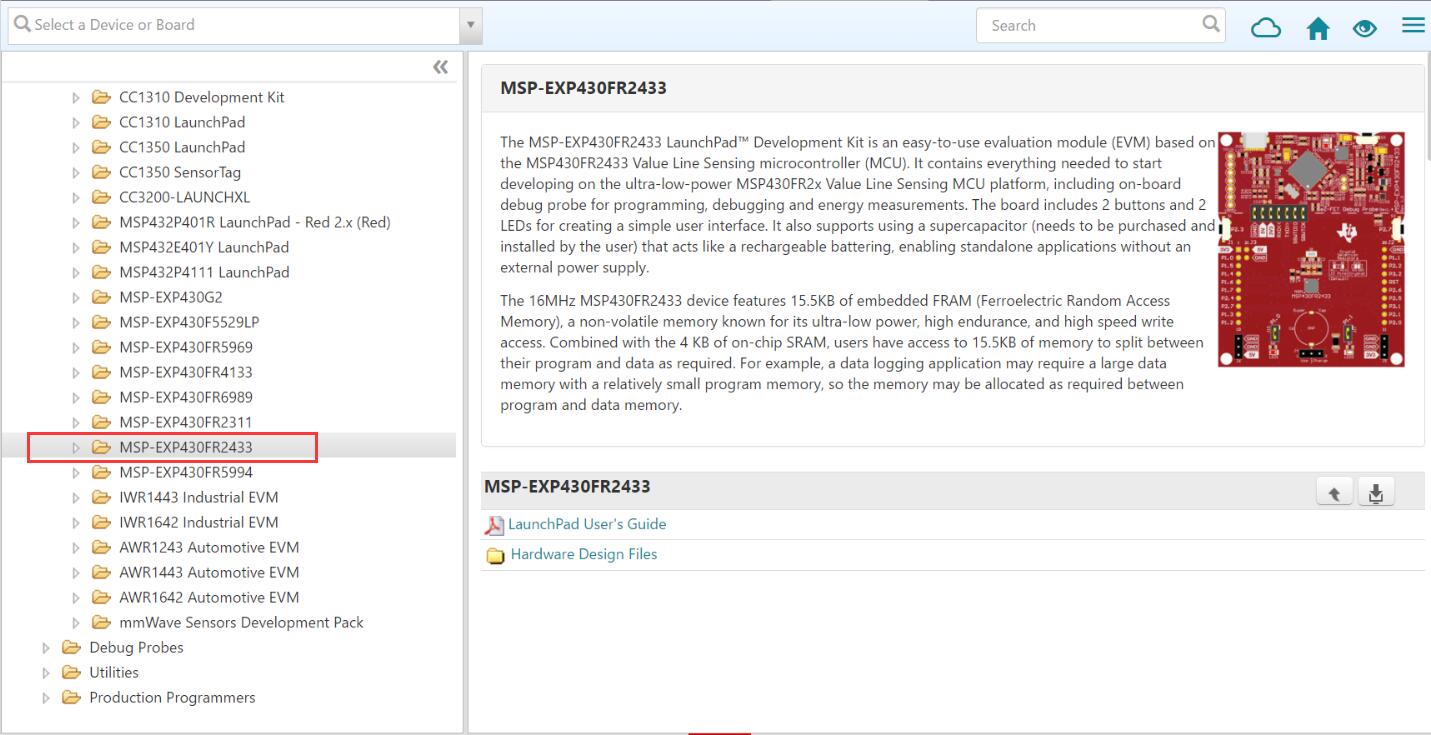This screenshot has width=1431, height=735.
Task: Select CC1310 LaunchPad in the tree
Action: 182,122
